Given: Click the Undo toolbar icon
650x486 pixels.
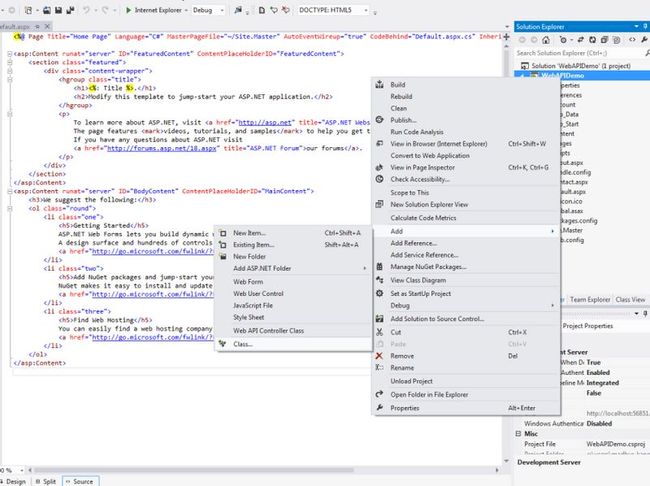Looking at the screenshot, I should click(x=86, y=10).
